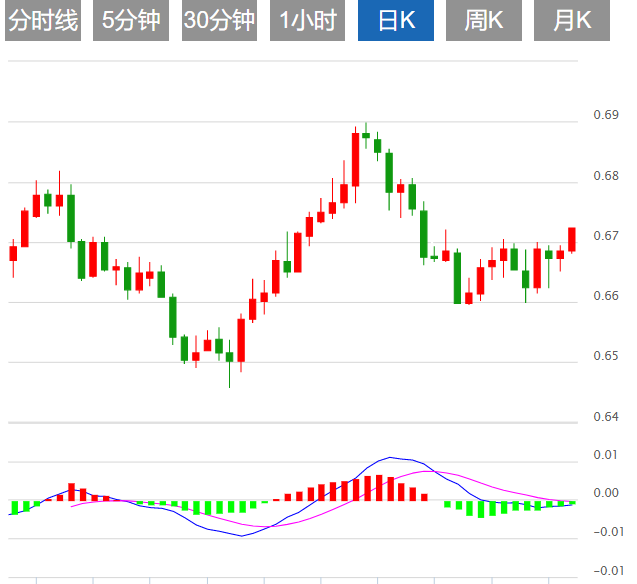Click the 0.65 price axis label

click(x=606, y=356)
